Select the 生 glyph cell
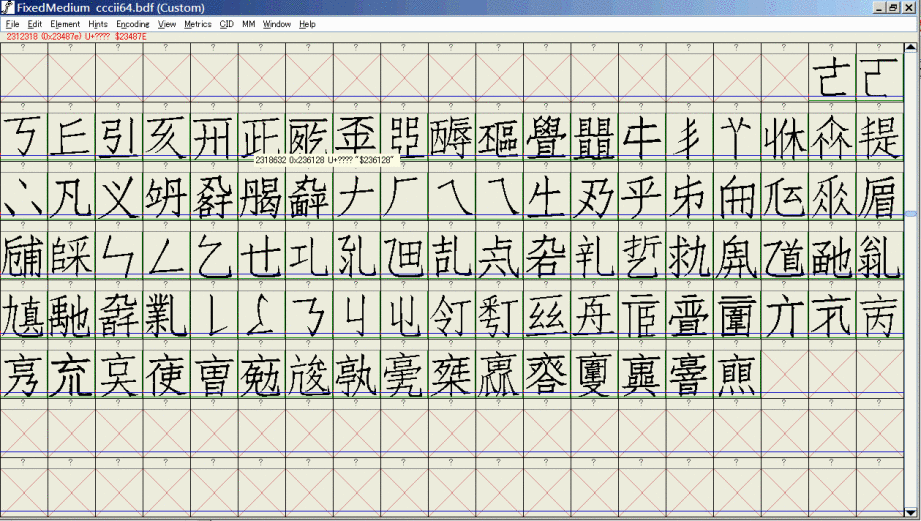921x521 pixels. point(547,197)
